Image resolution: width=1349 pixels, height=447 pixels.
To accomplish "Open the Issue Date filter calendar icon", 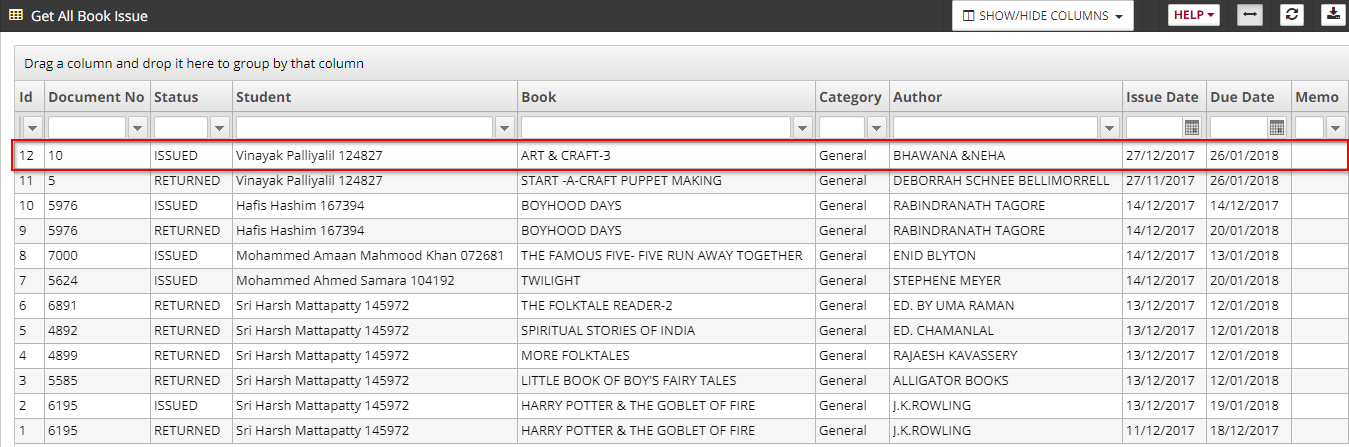I will (x=1192, y=127).
